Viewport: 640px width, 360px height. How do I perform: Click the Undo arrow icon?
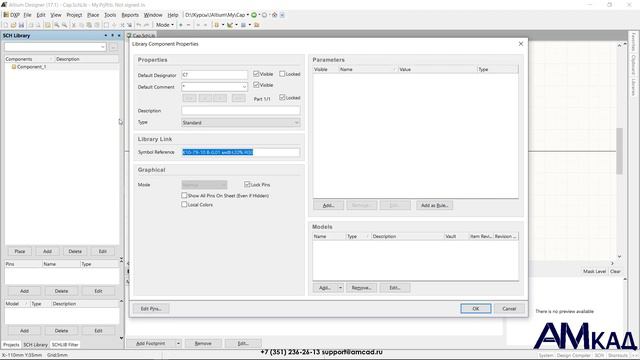tap(139, 25)
